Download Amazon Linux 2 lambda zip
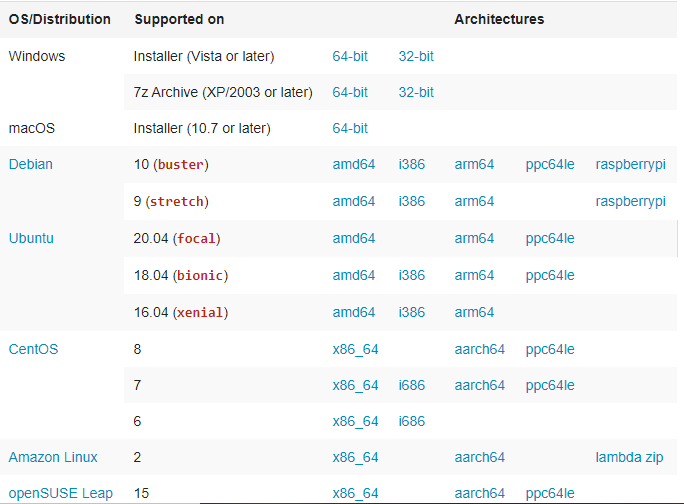 pyautogui.click(x=629, y=457)
